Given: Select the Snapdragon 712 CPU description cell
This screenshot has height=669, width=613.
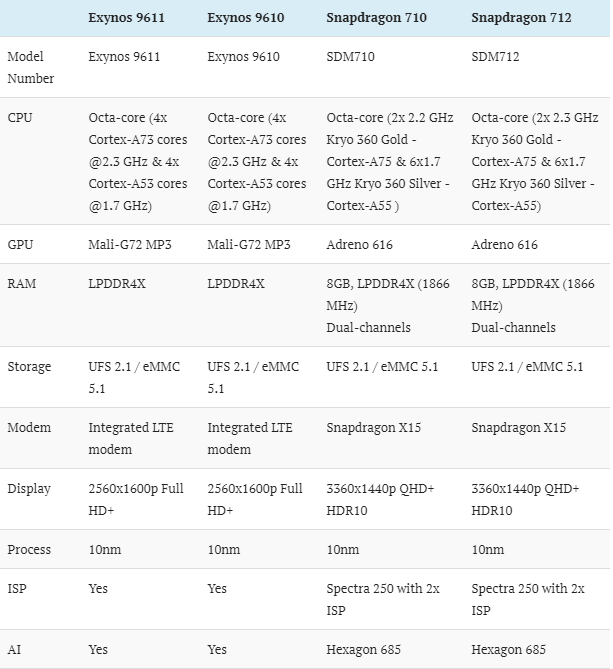Looking at the screenshot, I should pos(534,161).
